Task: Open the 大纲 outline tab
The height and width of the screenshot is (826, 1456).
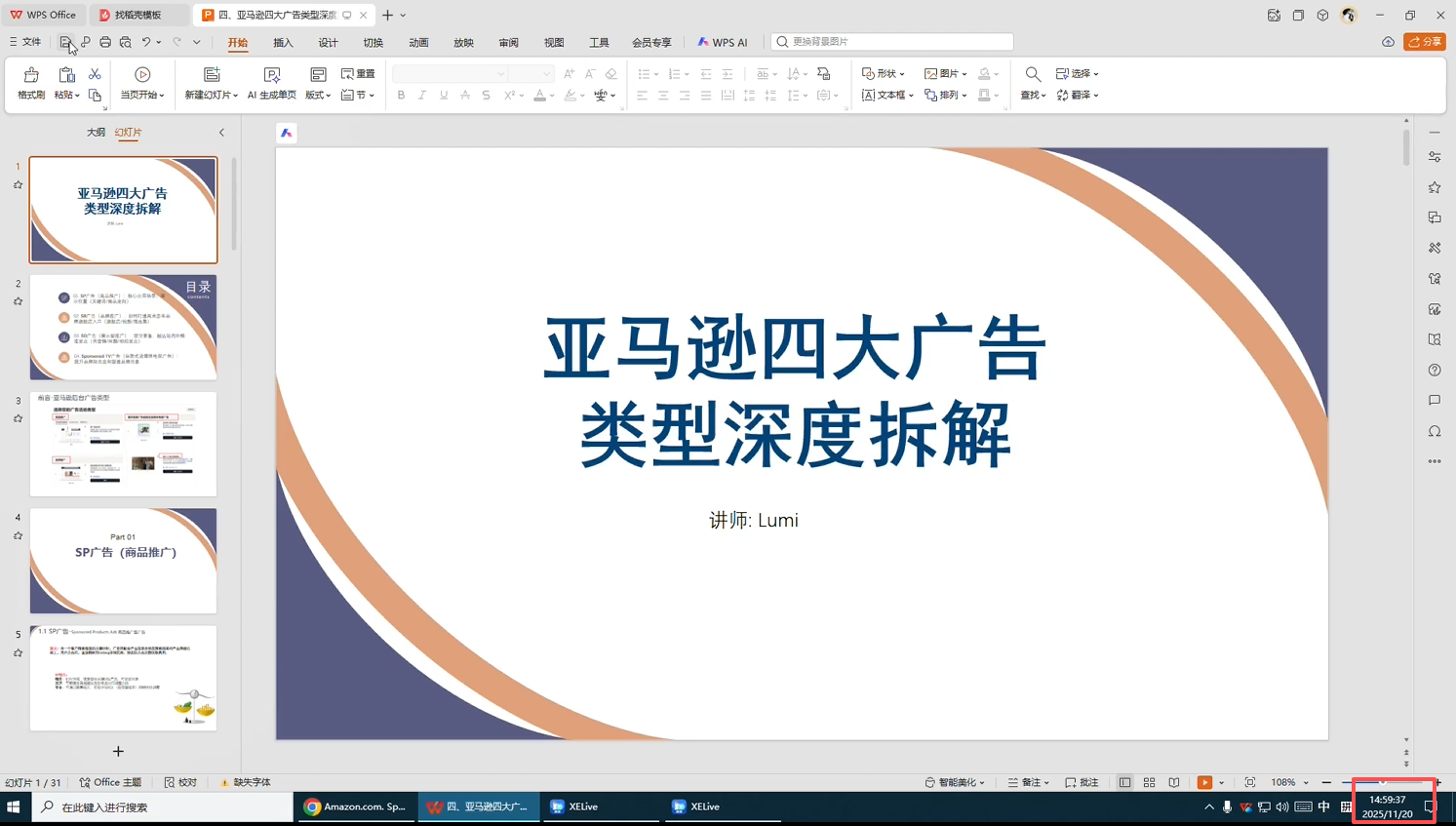Action: pos(96,133)
